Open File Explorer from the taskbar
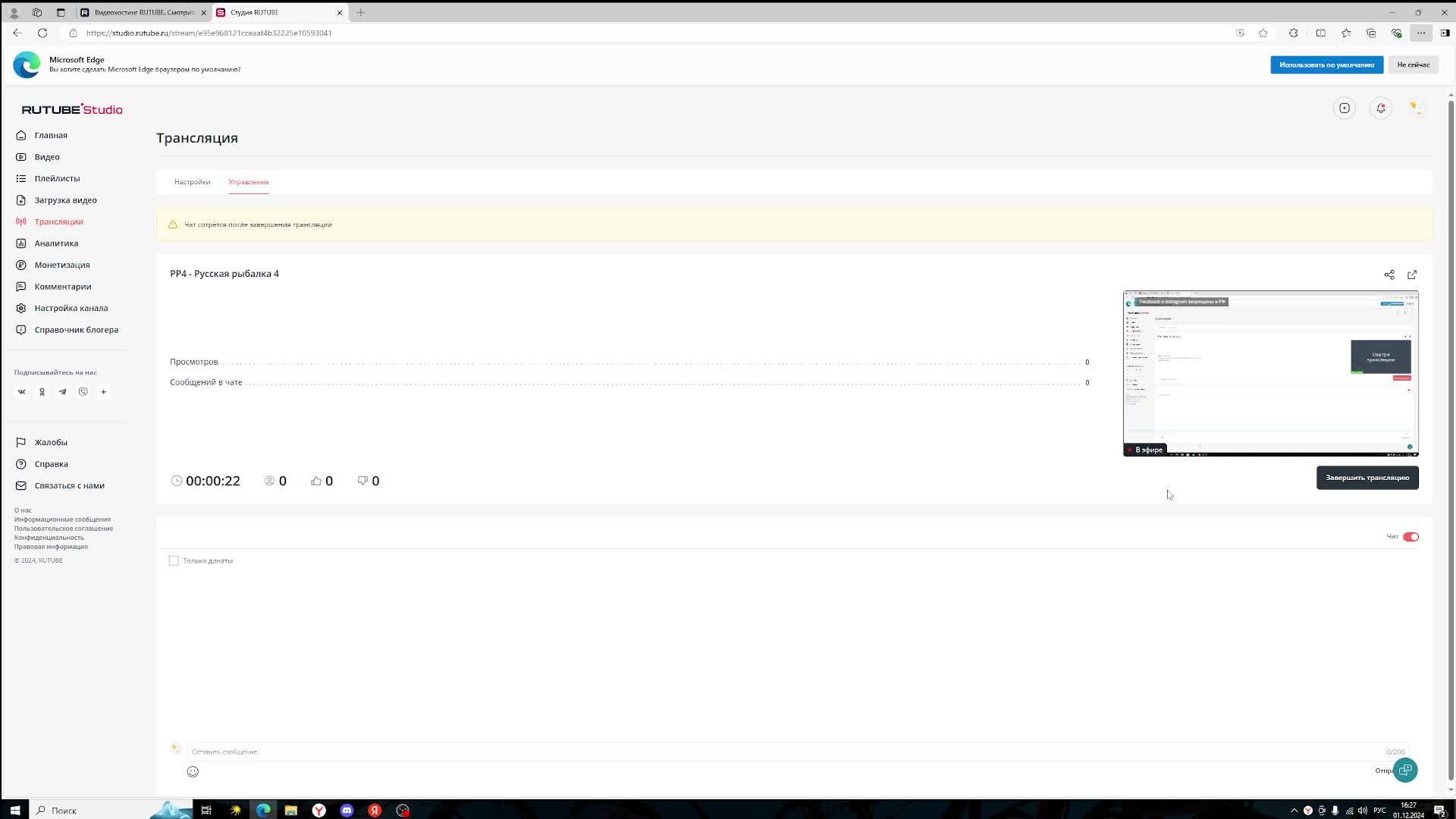The width and height of the screenshot is (1456, 819). [291, 810]
